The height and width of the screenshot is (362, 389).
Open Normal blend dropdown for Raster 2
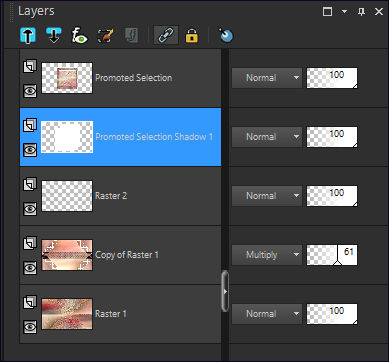click(x=267, y=196)
